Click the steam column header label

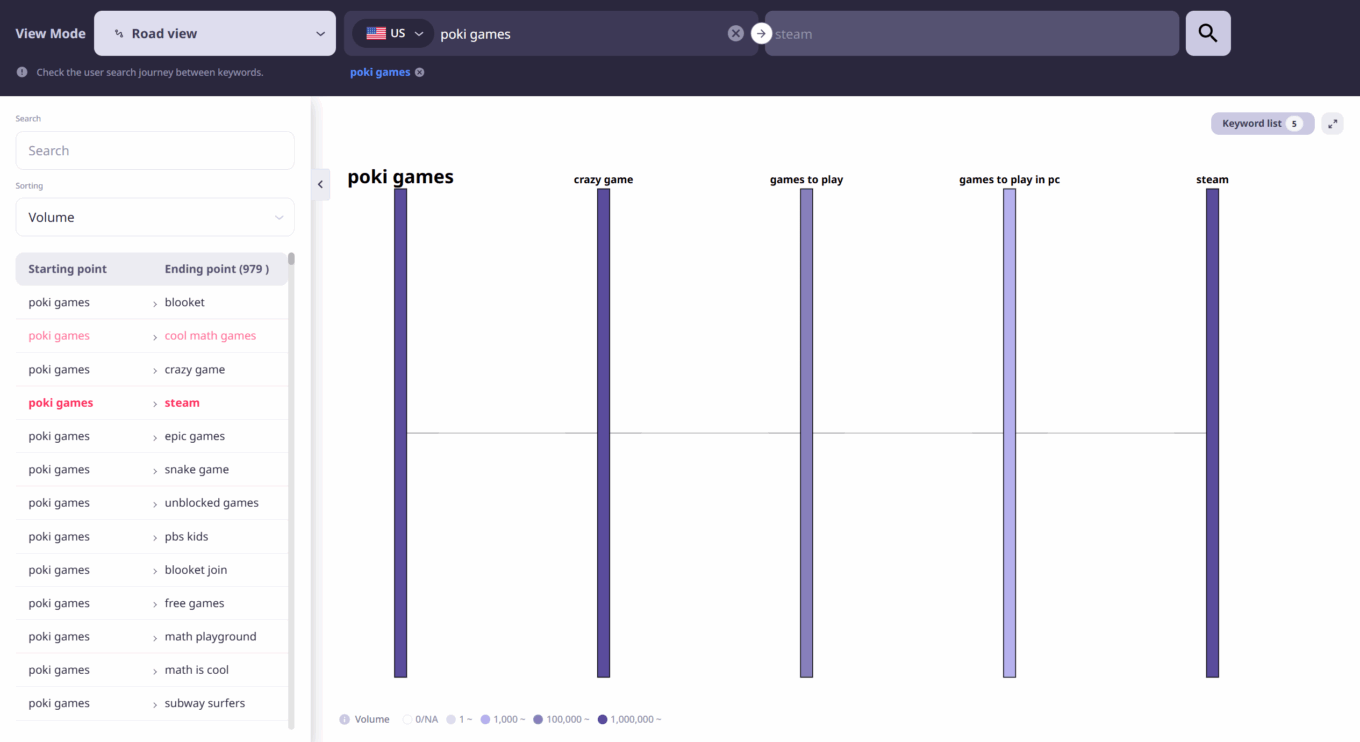1212,179
